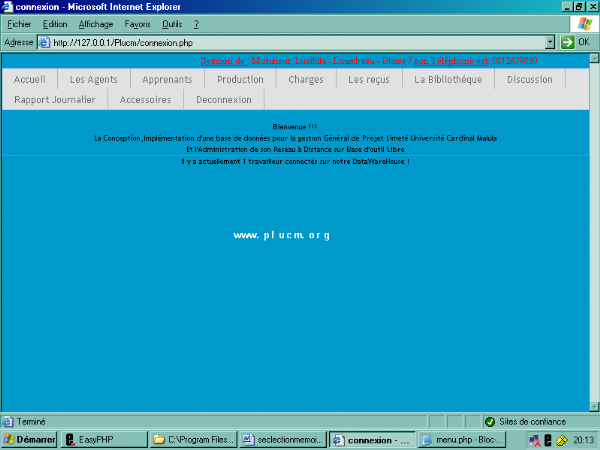
Task: Click the '1 travailleur connectés' line
Action: tap(295, 161)
